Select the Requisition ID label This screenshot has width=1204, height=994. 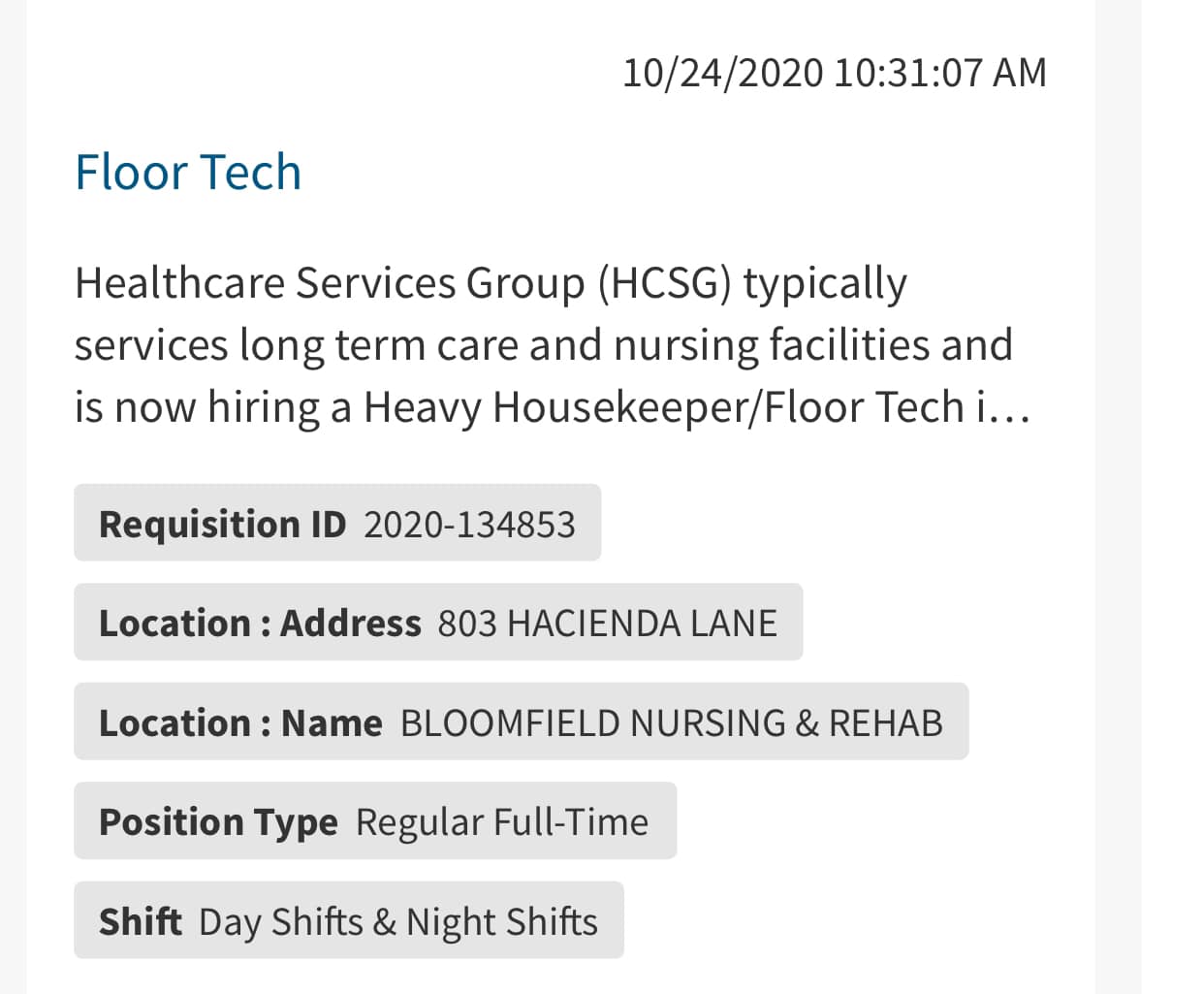click(222, 524)
